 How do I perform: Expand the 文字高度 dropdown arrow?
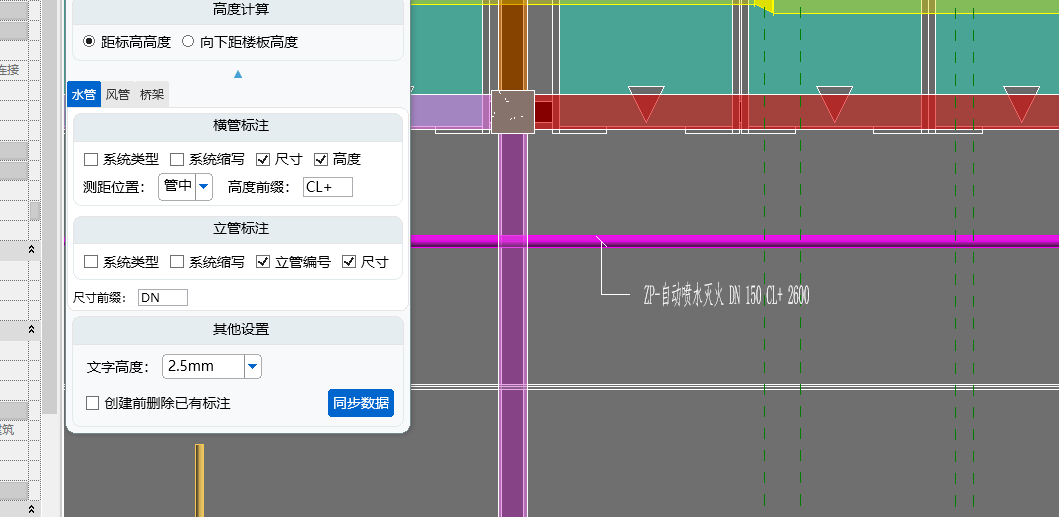point(253,367)
